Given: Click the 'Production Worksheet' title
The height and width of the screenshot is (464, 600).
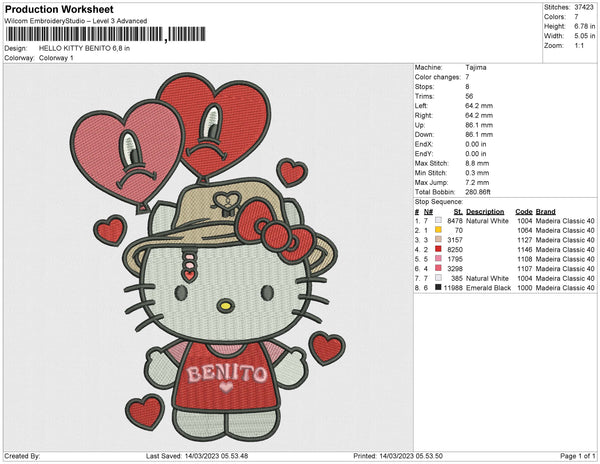Looking at the screenshot, I should 59,9.
